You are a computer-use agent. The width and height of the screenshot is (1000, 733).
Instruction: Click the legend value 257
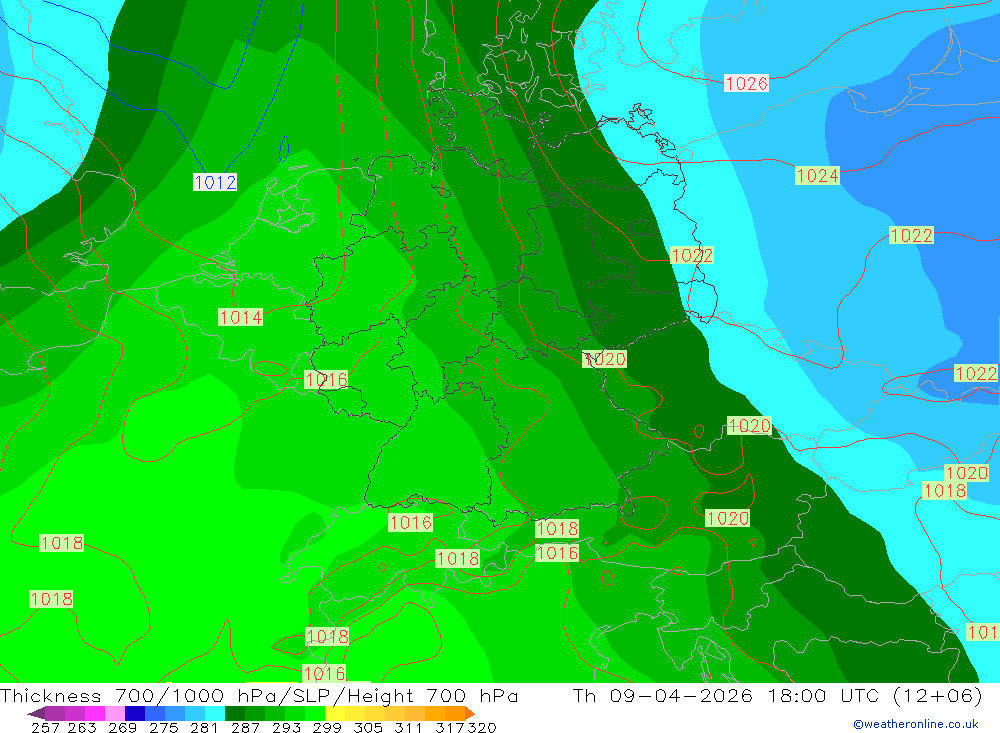(45, 727)
